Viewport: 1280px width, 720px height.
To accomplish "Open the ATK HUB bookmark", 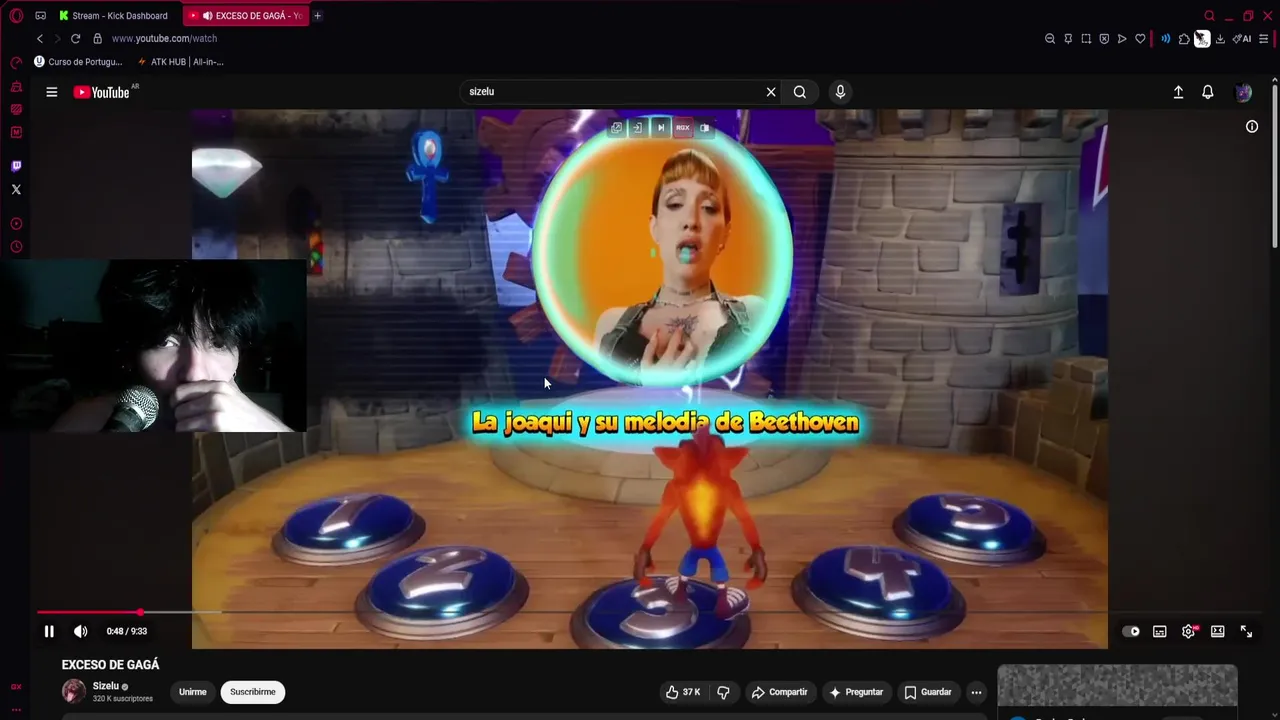I will coord(180,62).
